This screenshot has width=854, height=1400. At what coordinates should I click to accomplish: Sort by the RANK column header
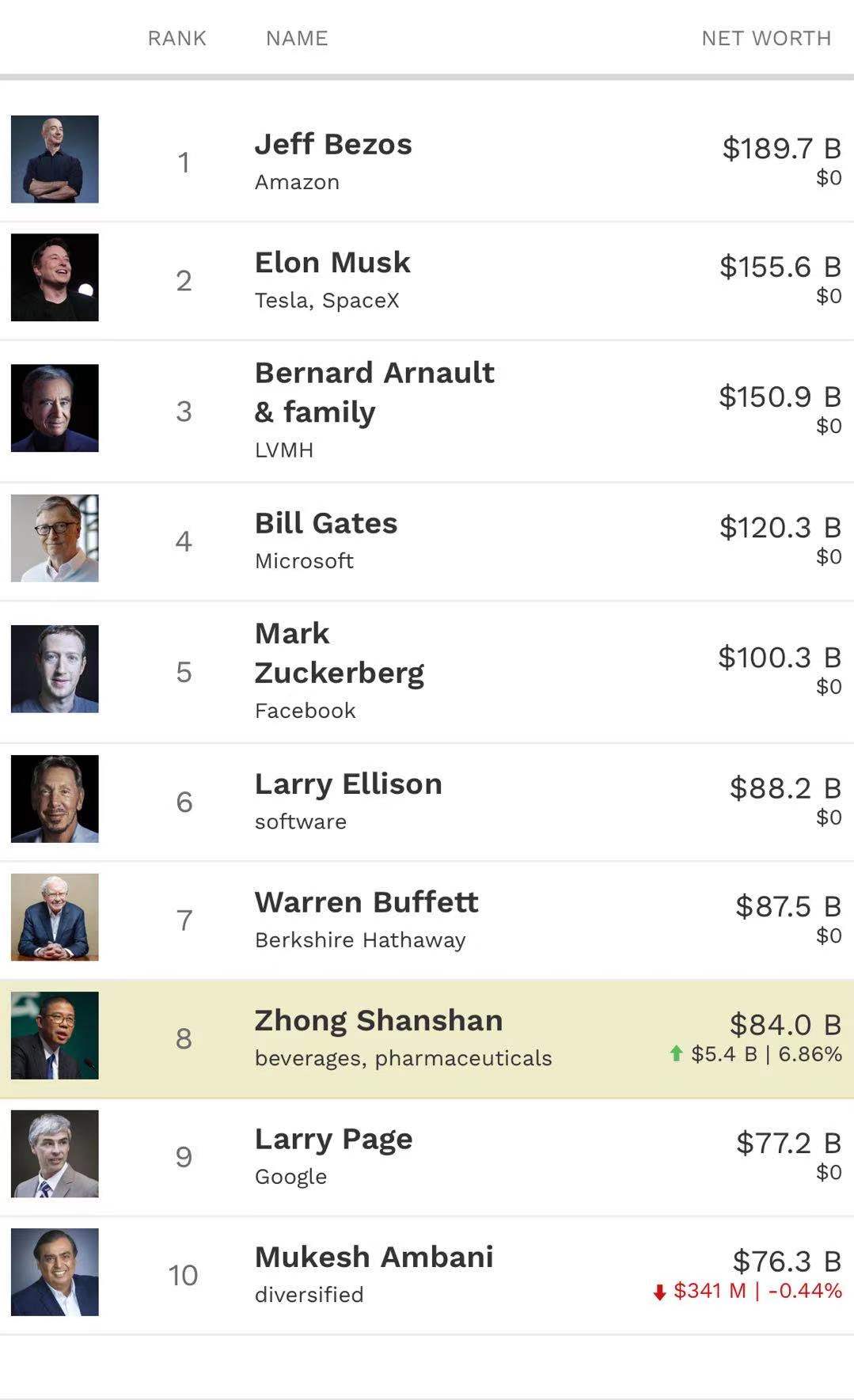click(176, 38)
